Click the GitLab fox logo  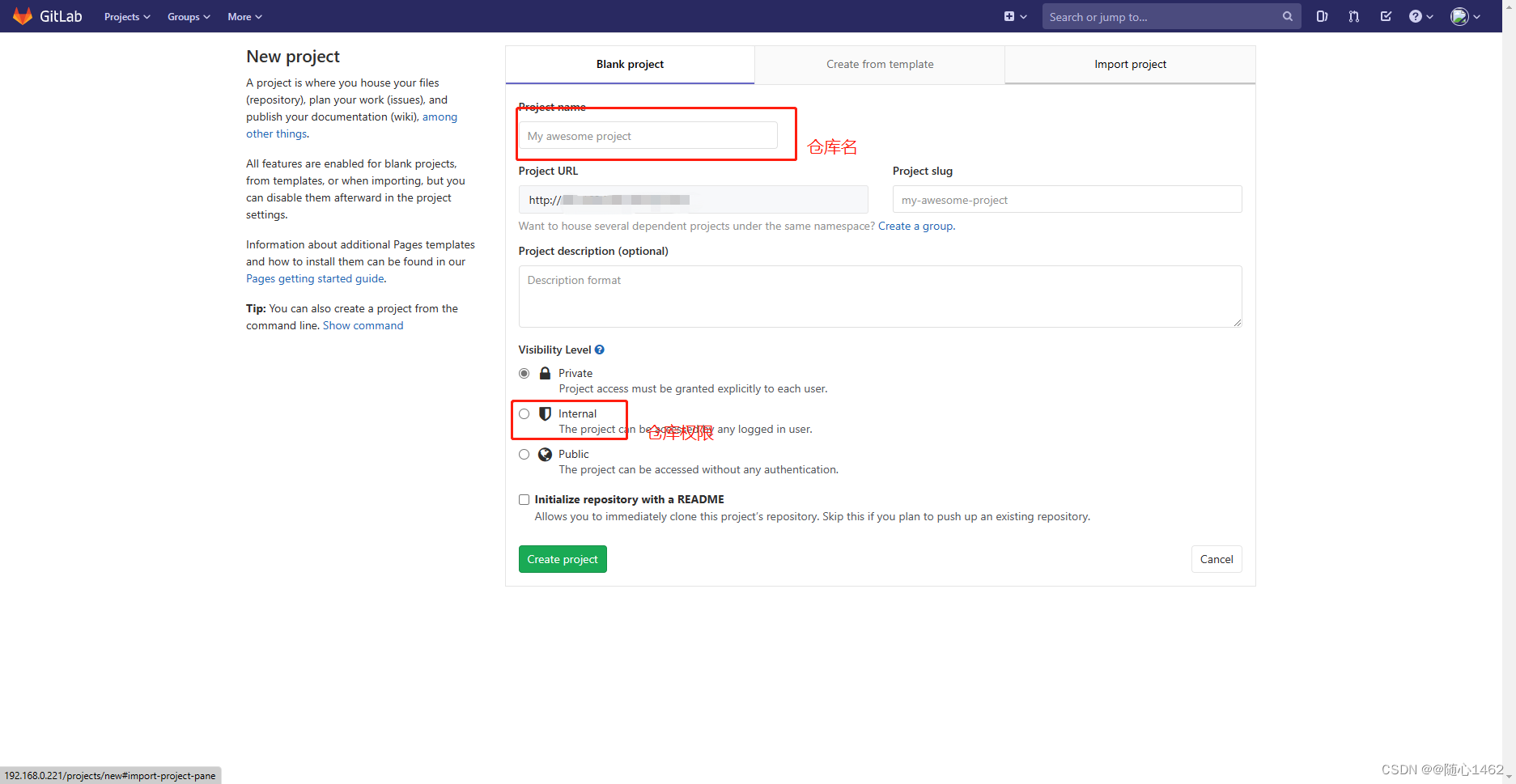coord(23,15)
